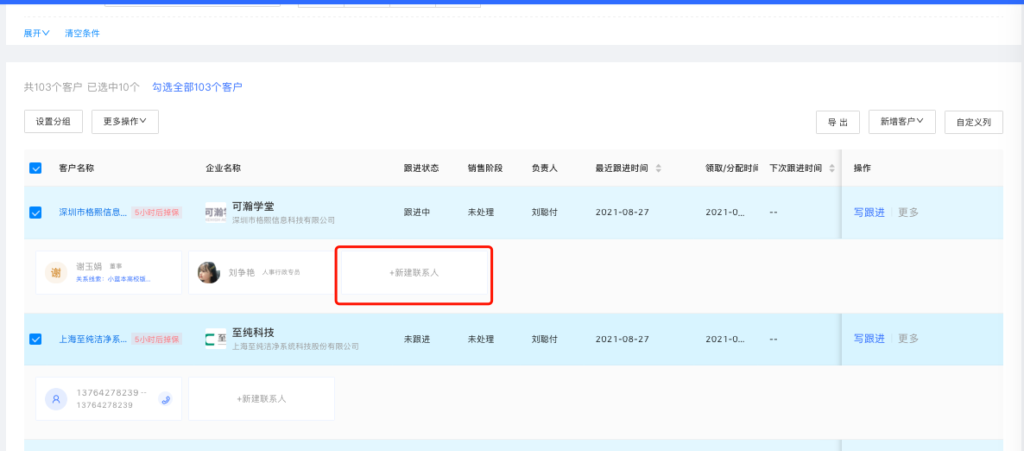Click the 刘争艳 contact avatar photo

209,272
